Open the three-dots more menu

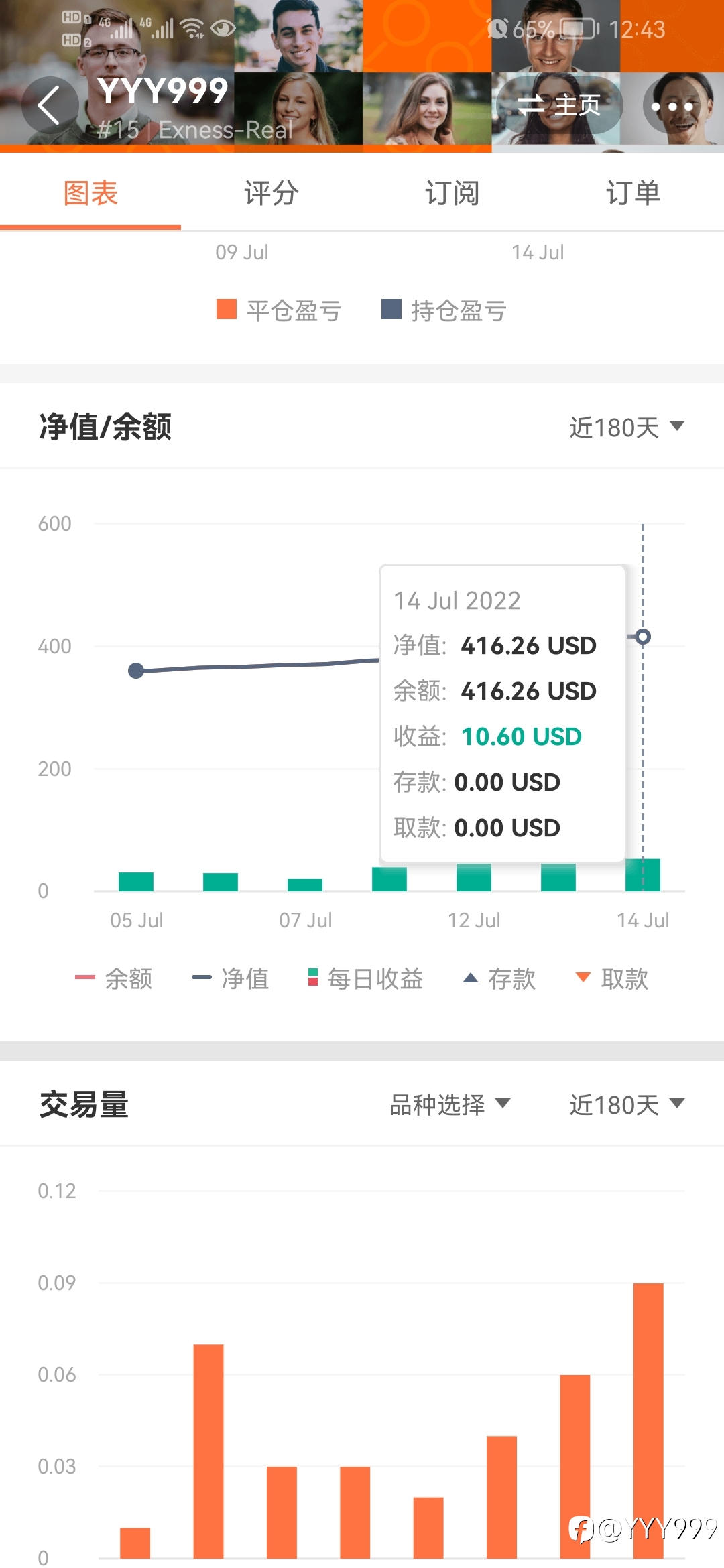pyautogui.click(x=672, y=106)
